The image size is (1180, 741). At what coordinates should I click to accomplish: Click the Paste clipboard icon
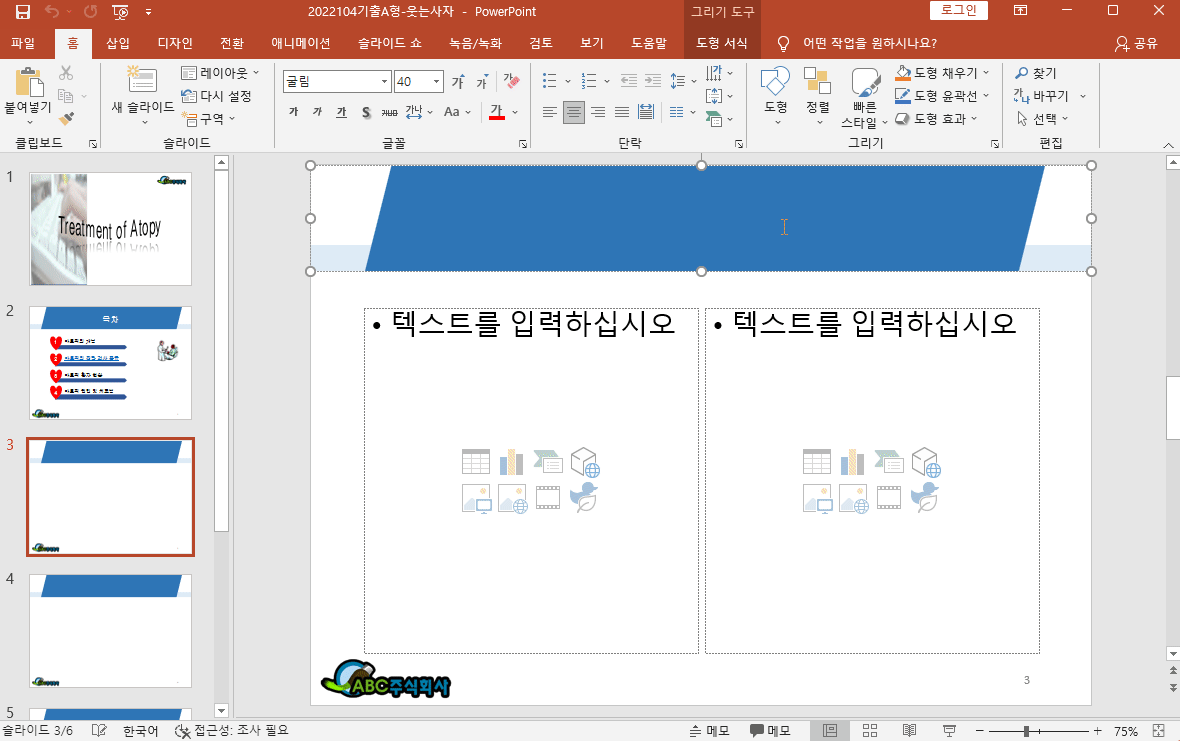click(29, 82)
